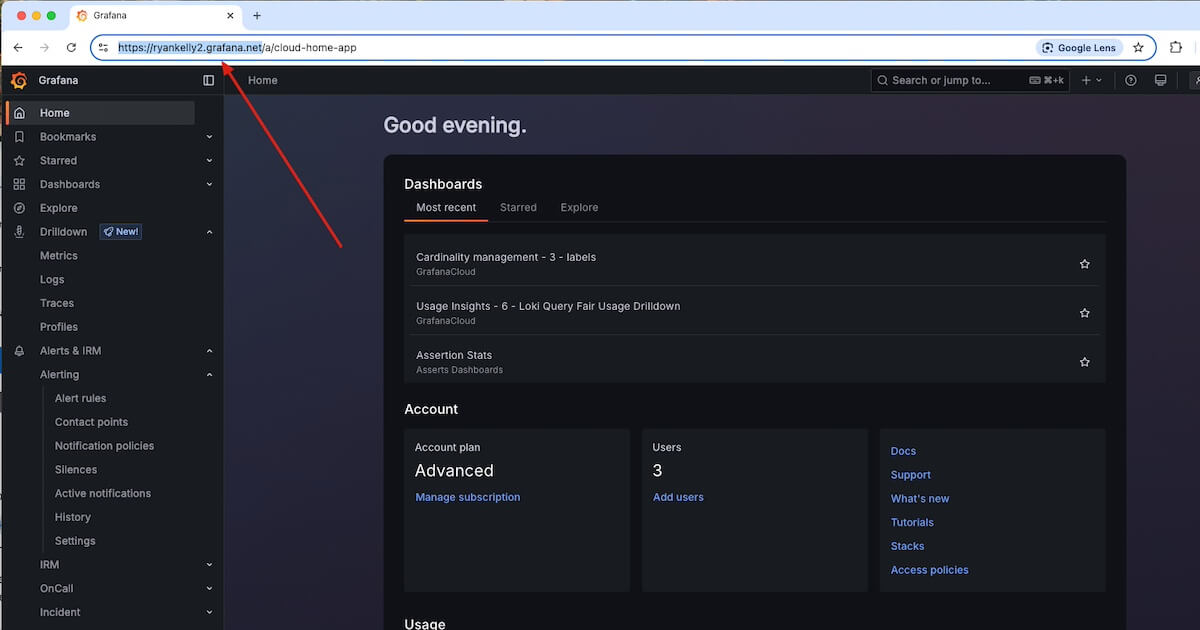The height and width of the screenshot is (630, 1200).
Task: Select Metrics under Drilldown
Action: 58,255
